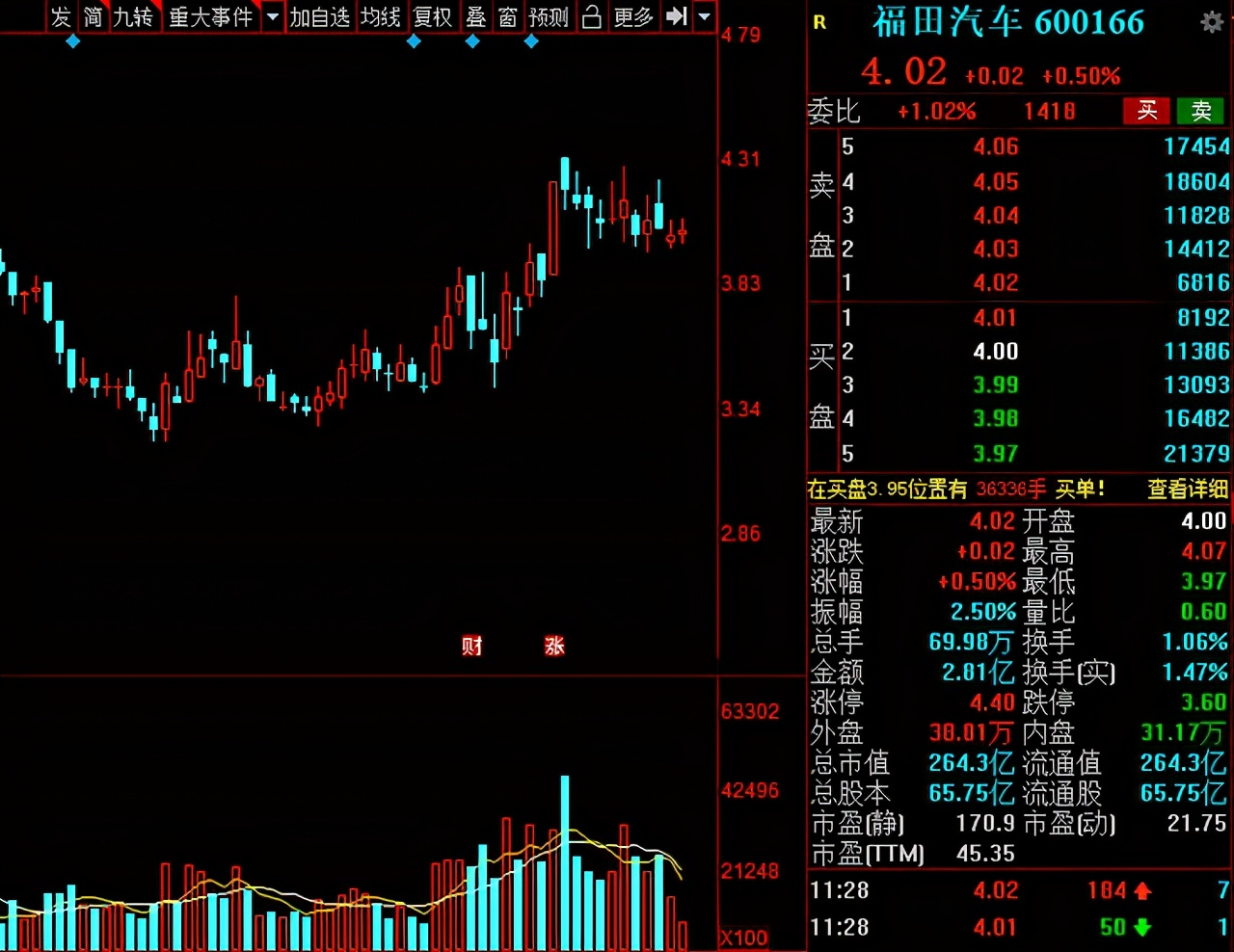The width and height of the screenshot is (1234, 952).
Task: Click the current price 4.02 header
Action: 903,71
